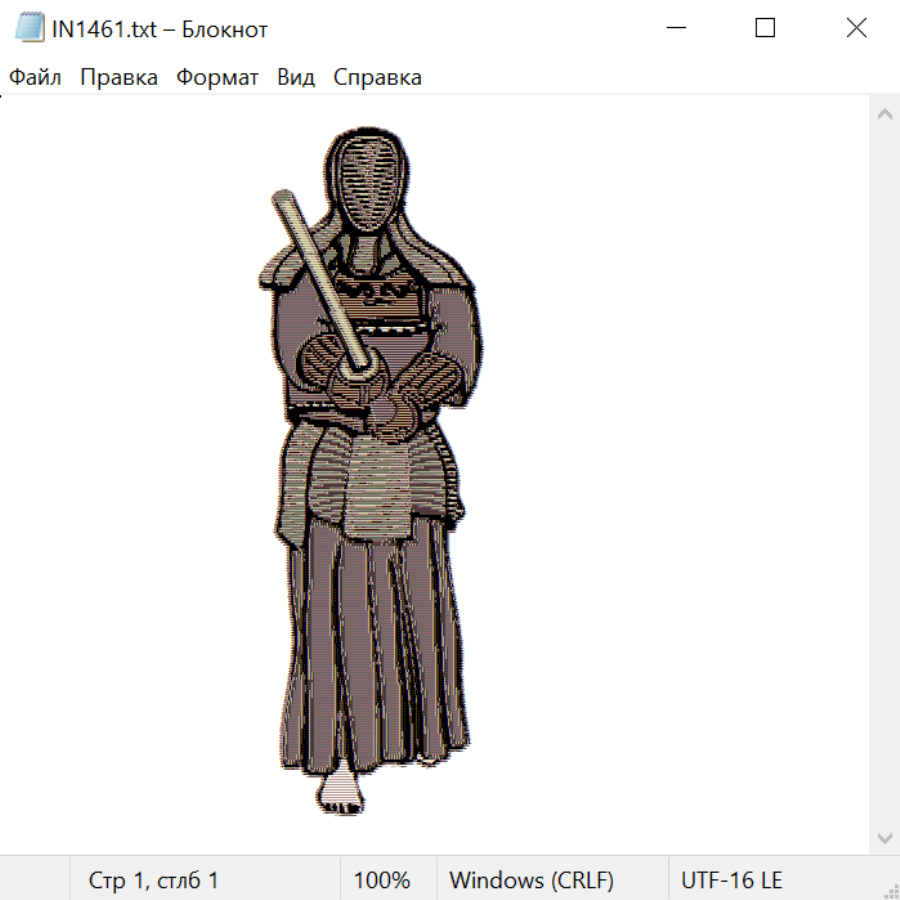Screen dimensions: 900x900
Task: Click the UTF-16 LE encoding indicator
Action: tap(731, 881)
